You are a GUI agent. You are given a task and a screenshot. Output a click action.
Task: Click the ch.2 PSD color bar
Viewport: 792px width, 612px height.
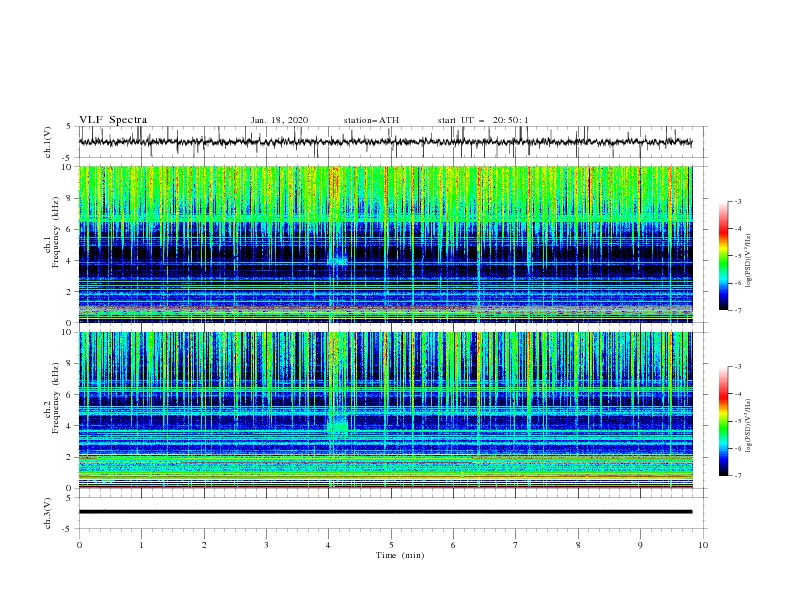(723, 421)
